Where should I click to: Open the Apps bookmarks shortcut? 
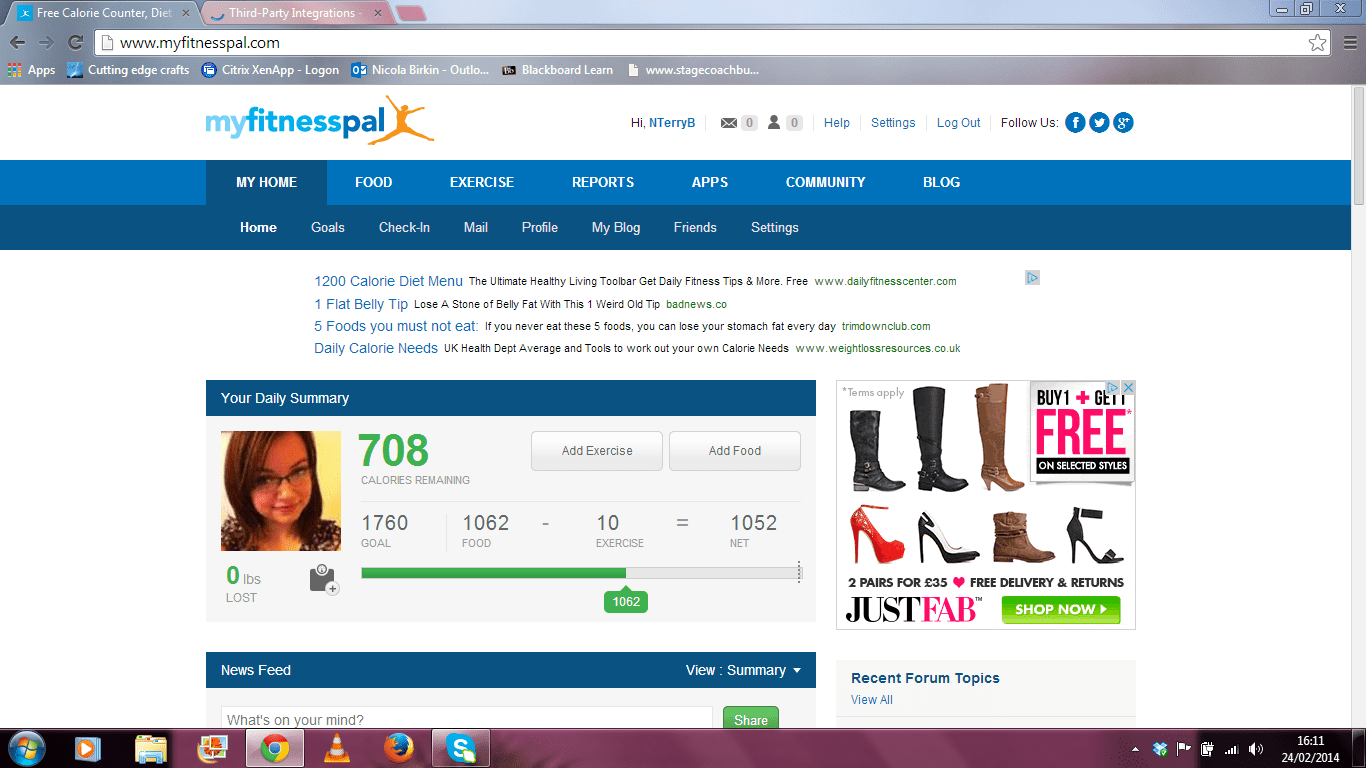[31, 70]
